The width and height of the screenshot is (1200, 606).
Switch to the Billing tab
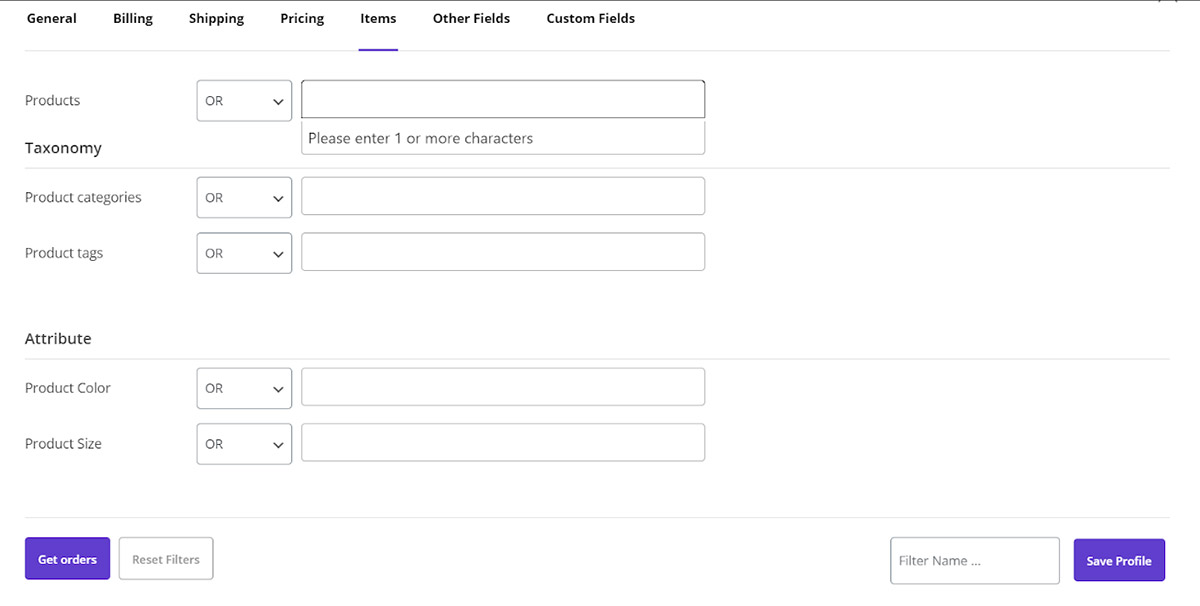[x=133, y=19]
